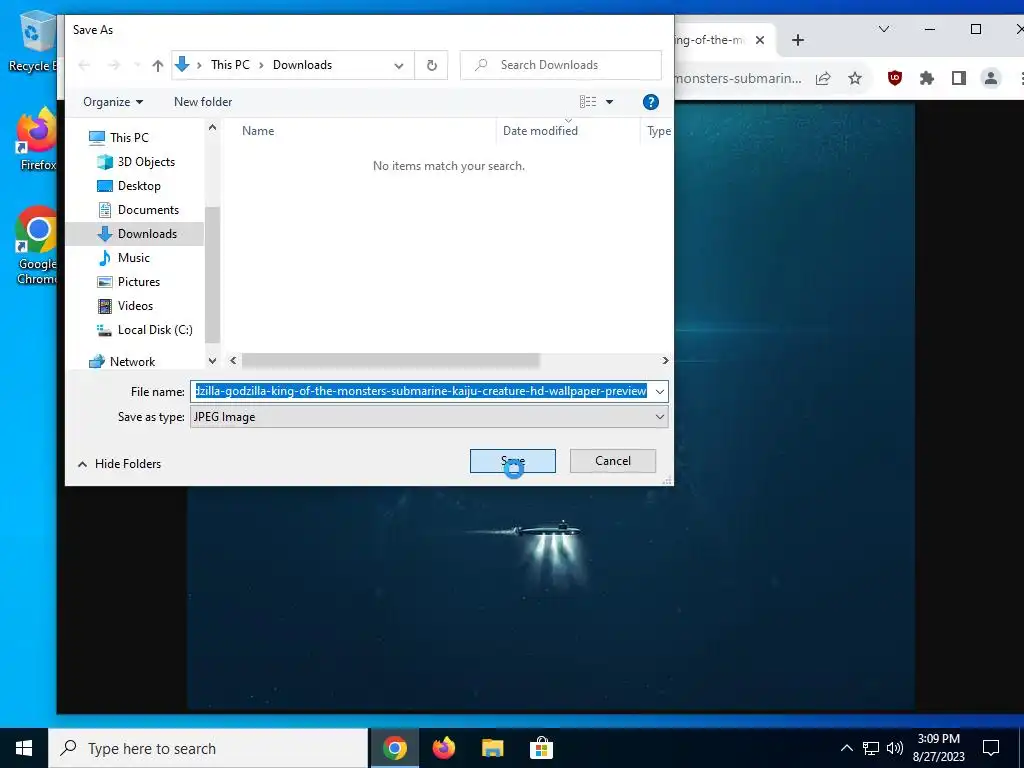1024x768 pixels.
Task: Open the volume tray icon
Action: point(895,748)
